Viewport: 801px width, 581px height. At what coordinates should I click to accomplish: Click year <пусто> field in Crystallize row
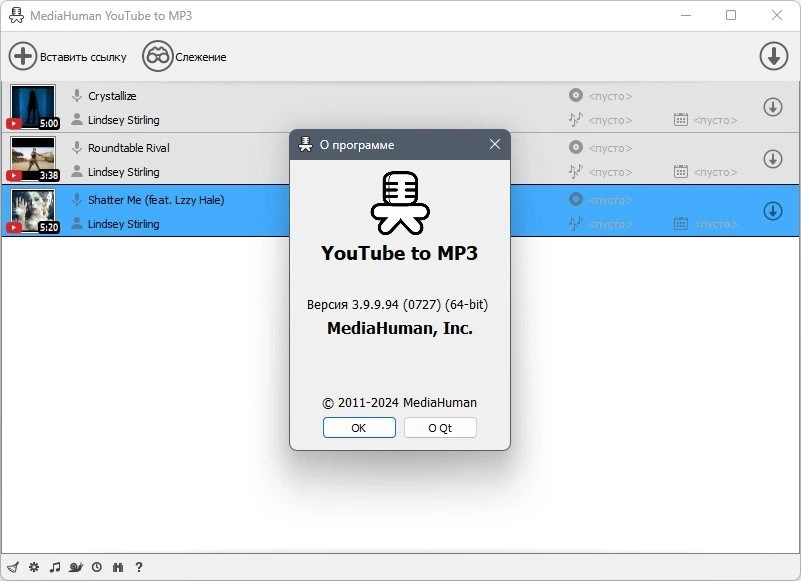[715, 120]
